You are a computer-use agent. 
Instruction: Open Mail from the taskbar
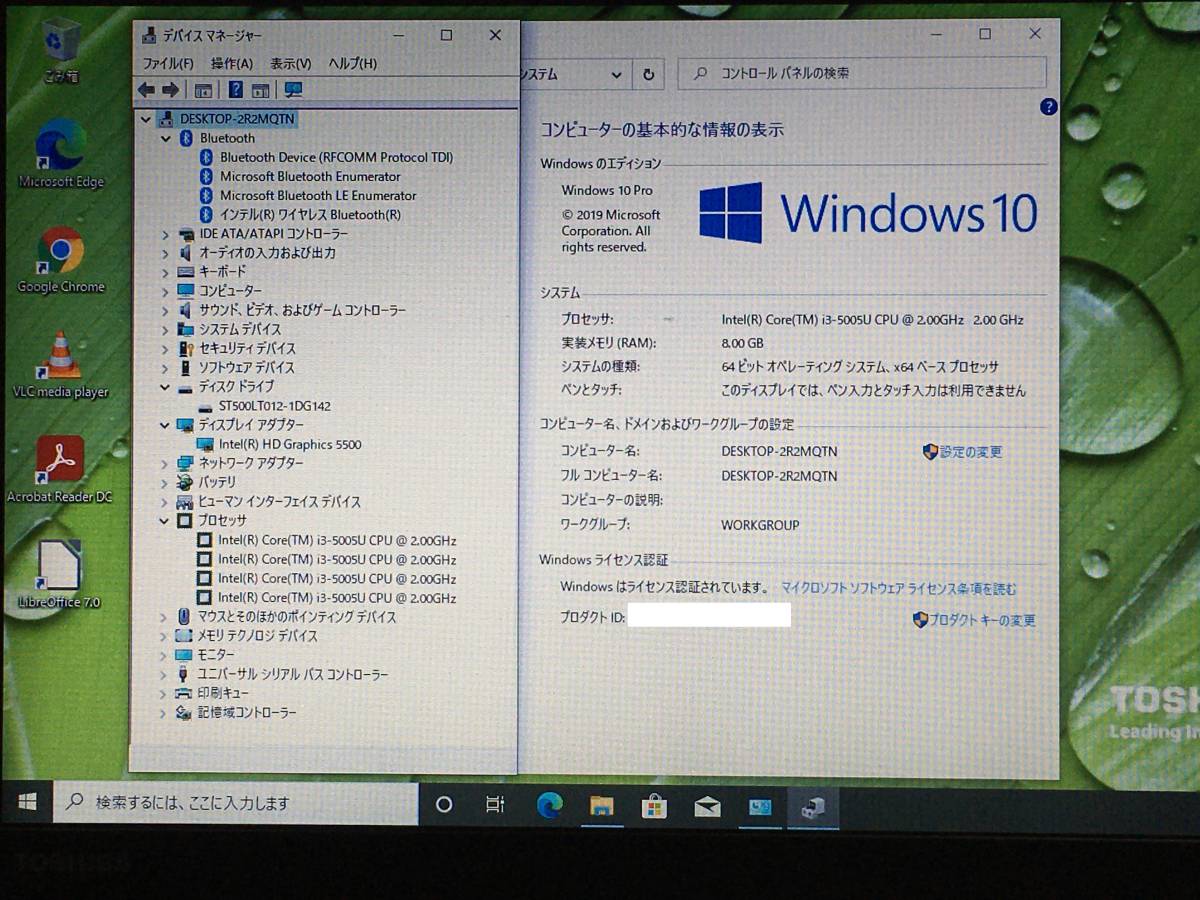[x=707, y=806]
